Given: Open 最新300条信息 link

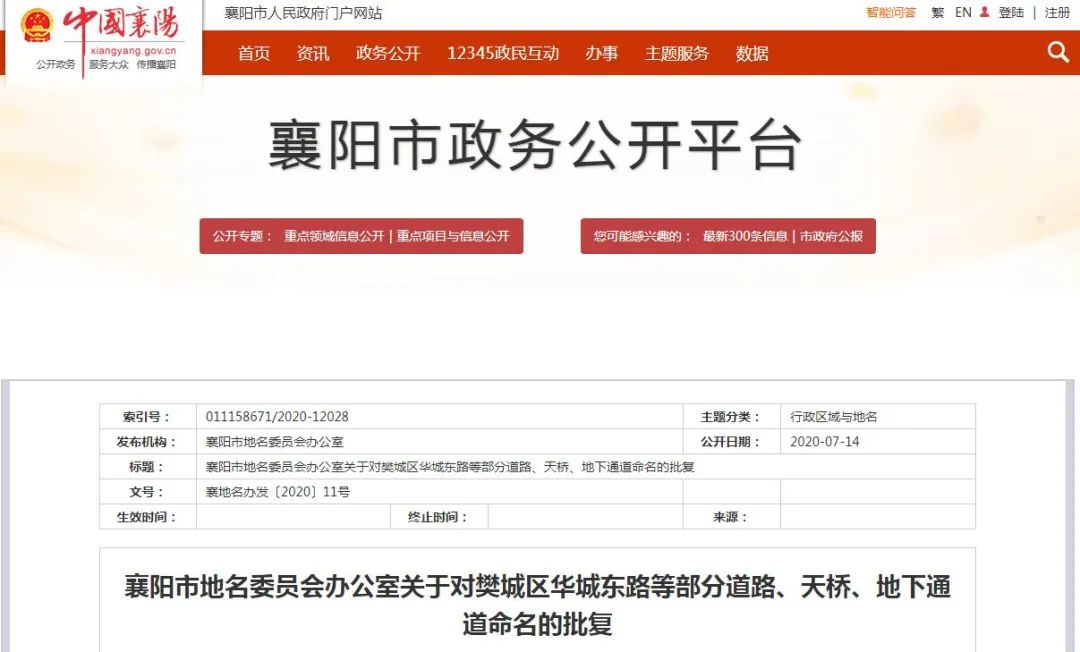Looking at the screenshot, I should (745, 236).
